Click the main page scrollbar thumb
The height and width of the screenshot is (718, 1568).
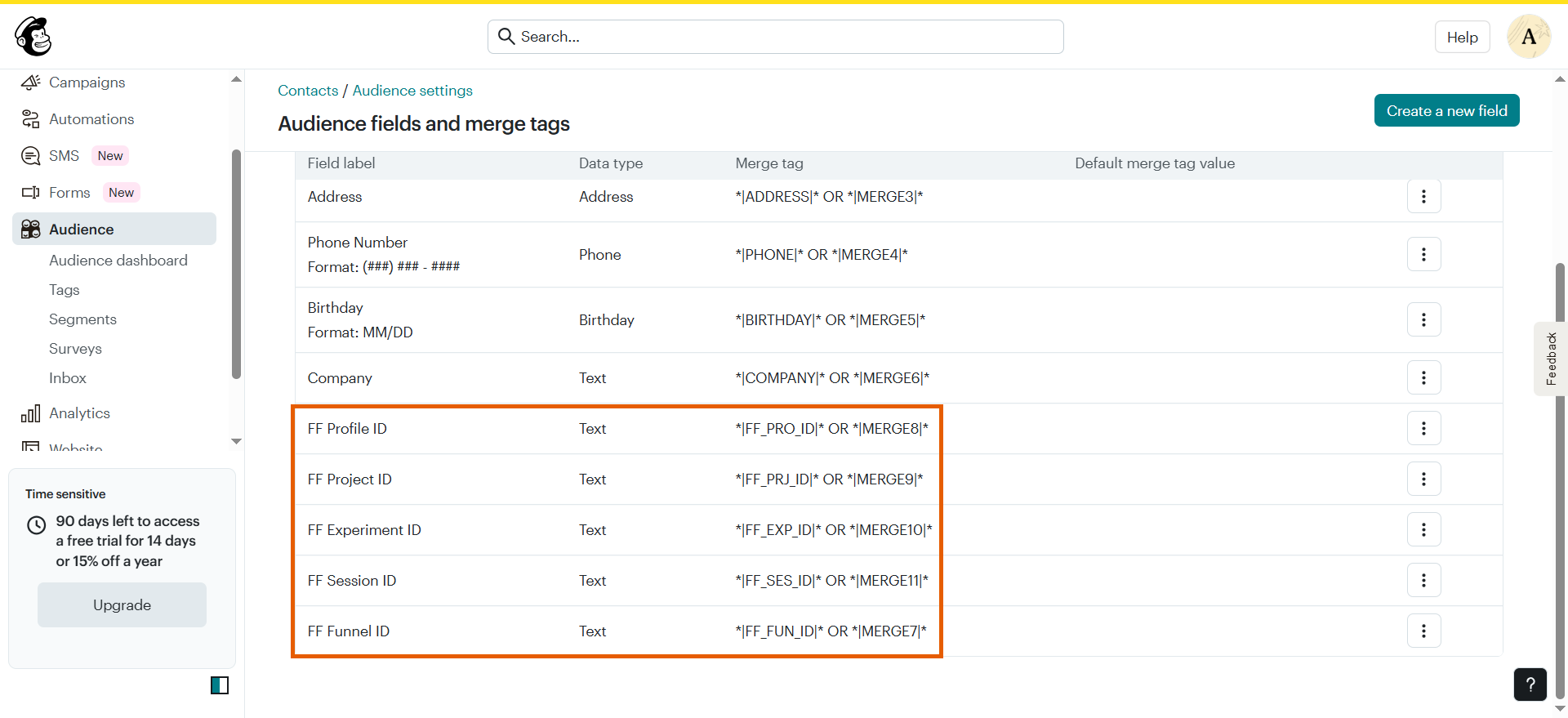point(1560,482)
